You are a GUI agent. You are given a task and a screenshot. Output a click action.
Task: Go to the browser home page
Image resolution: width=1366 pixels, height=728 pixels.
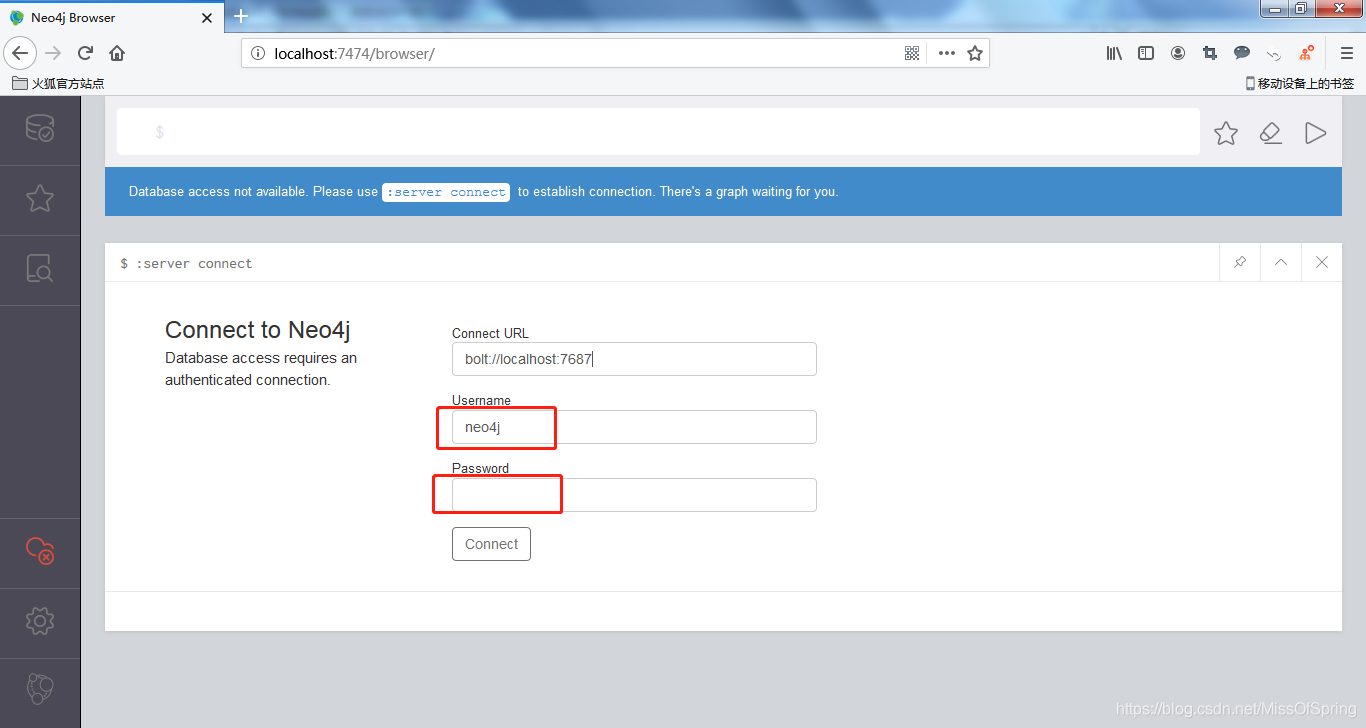(117, 53)
